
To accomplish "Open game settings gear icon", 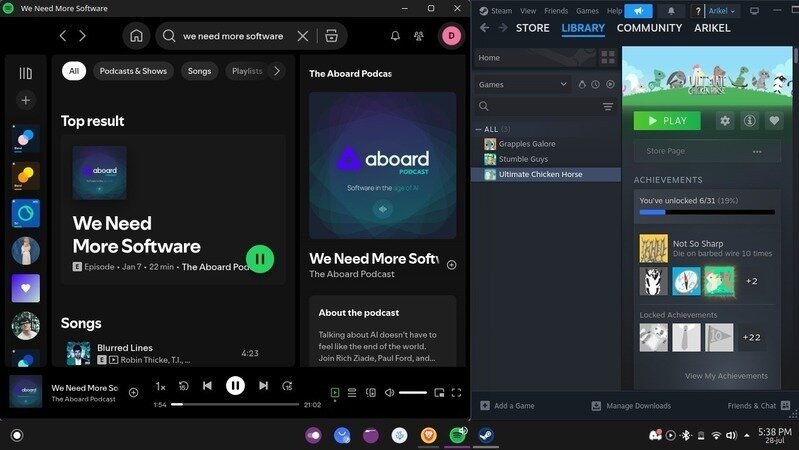I will (725, 121).
